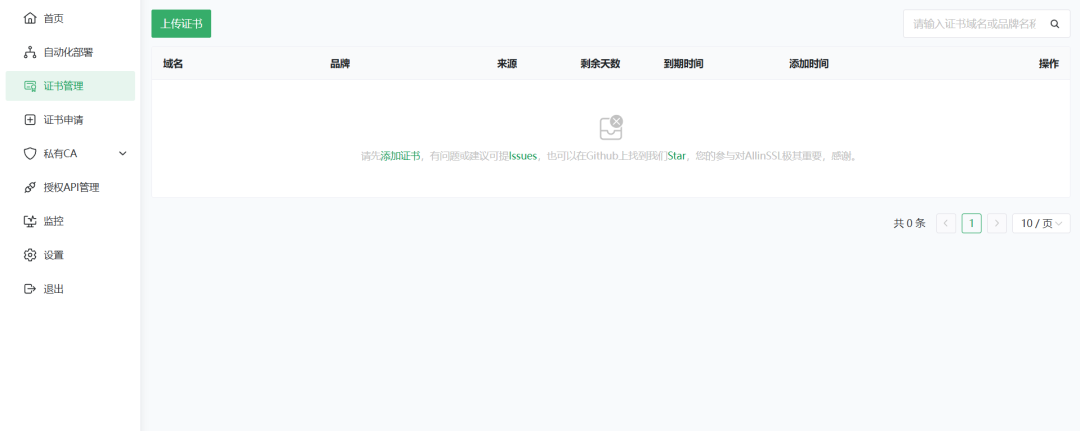Click the 到期时间 column header
Screen dimensions: 1080x431
pyautogui.click(x=684, y=64)
